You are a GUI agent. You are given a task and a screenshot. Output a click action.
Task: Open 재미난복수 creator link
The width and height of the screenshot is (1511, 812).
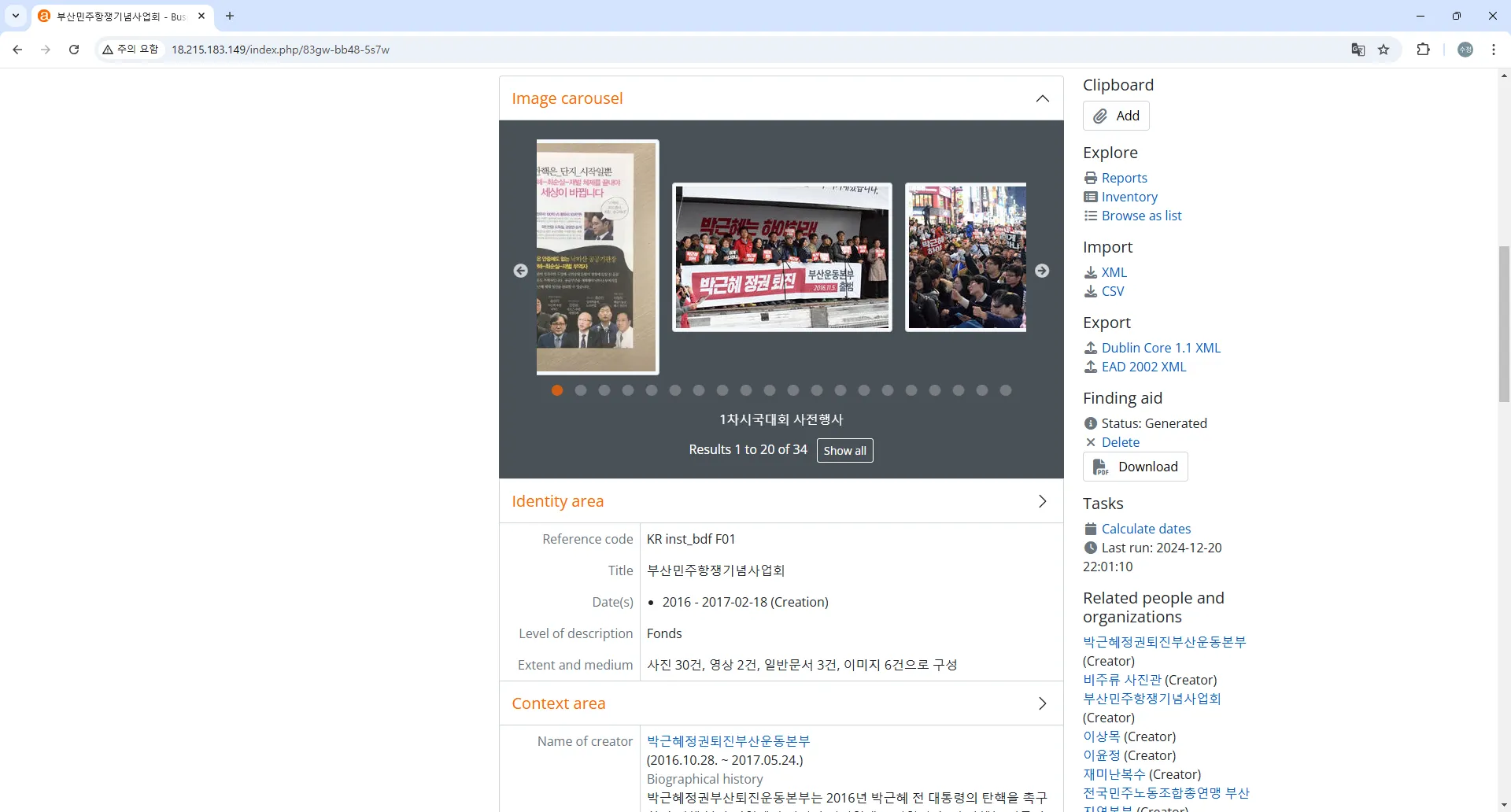(1114, 774)
